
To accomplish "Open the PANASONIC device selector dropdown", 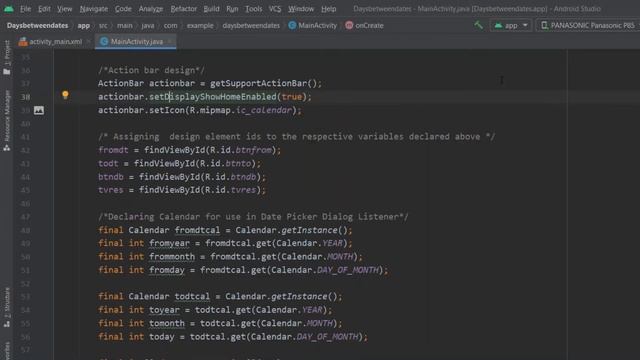I will click(x=588, y=25).
